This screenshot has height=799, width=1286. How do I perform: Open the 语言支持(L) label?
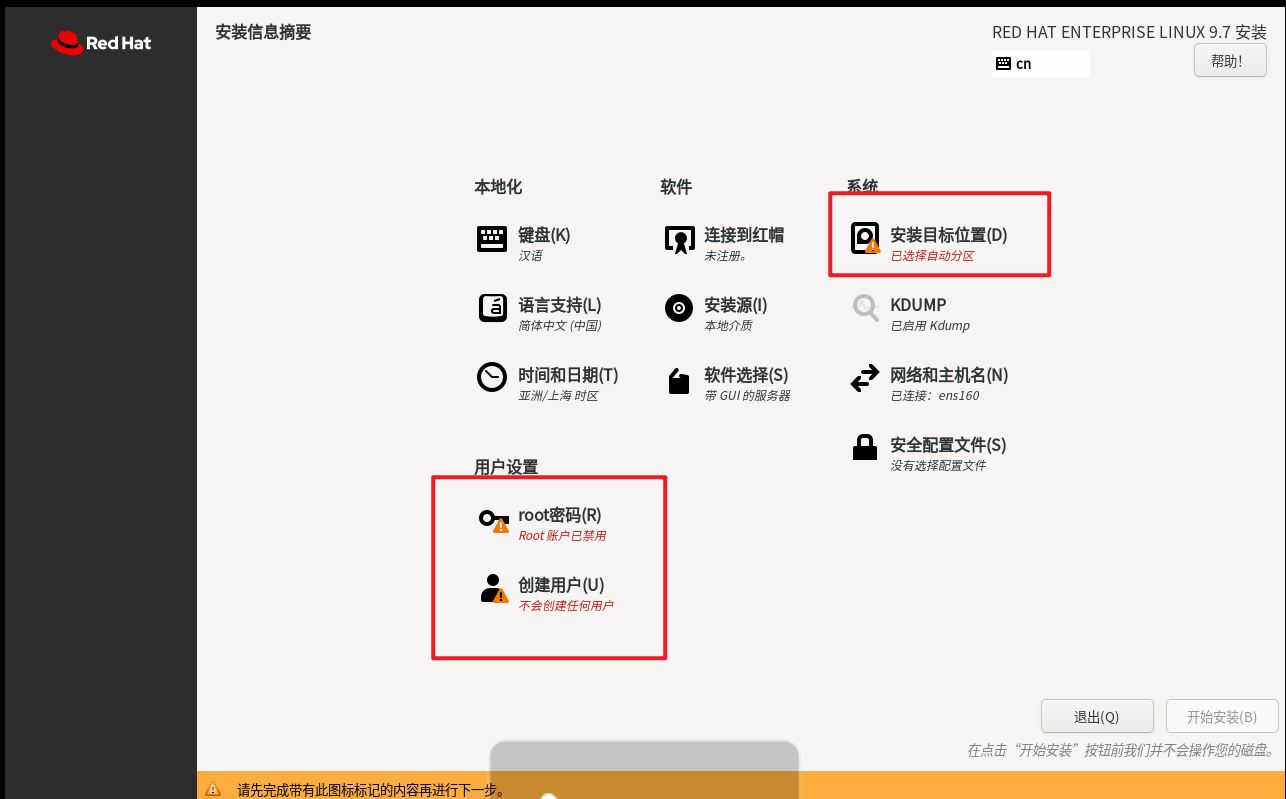tap(560, 305)
